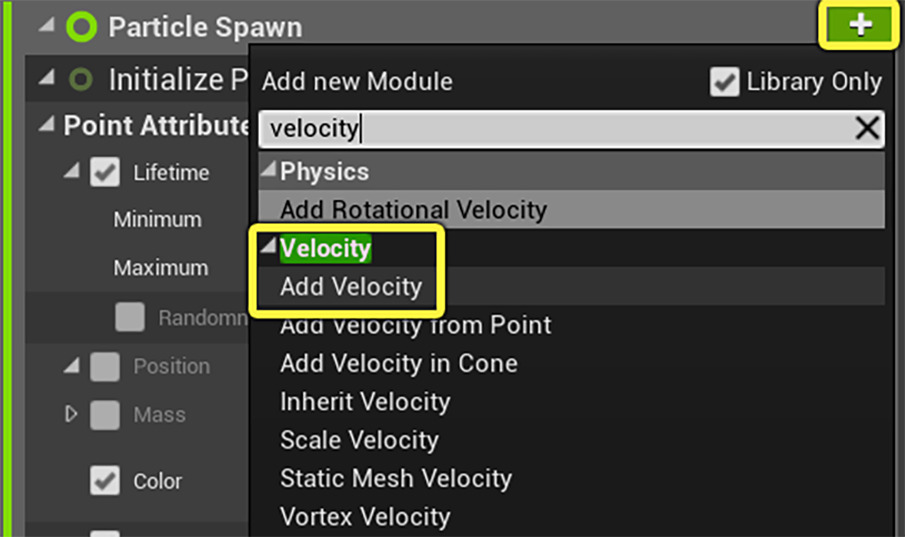Collapse the Velocity category
Screen dimensions: 905x537
(268, 247)
